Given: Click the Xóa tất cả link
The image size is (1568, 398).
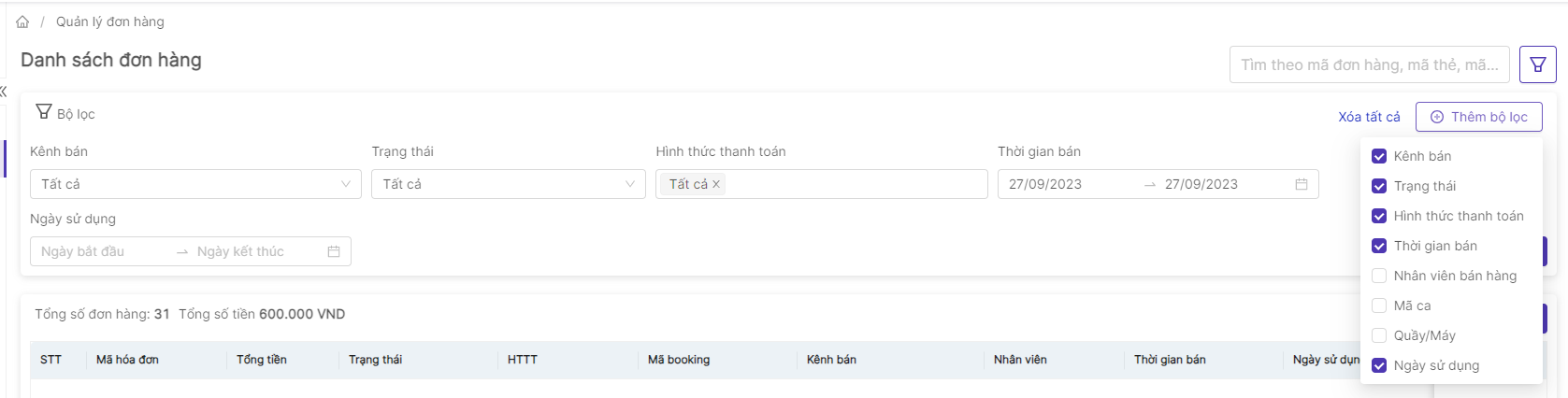Looking at the screenshot, I should (x=1369, y=117).
